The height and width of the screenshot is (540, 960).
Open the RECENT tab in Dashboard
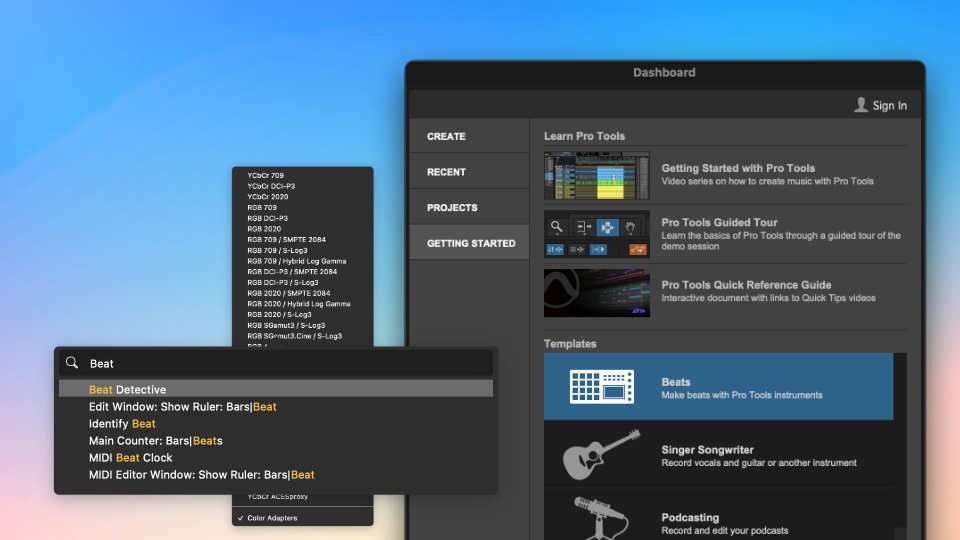click(x=469, y=172)
